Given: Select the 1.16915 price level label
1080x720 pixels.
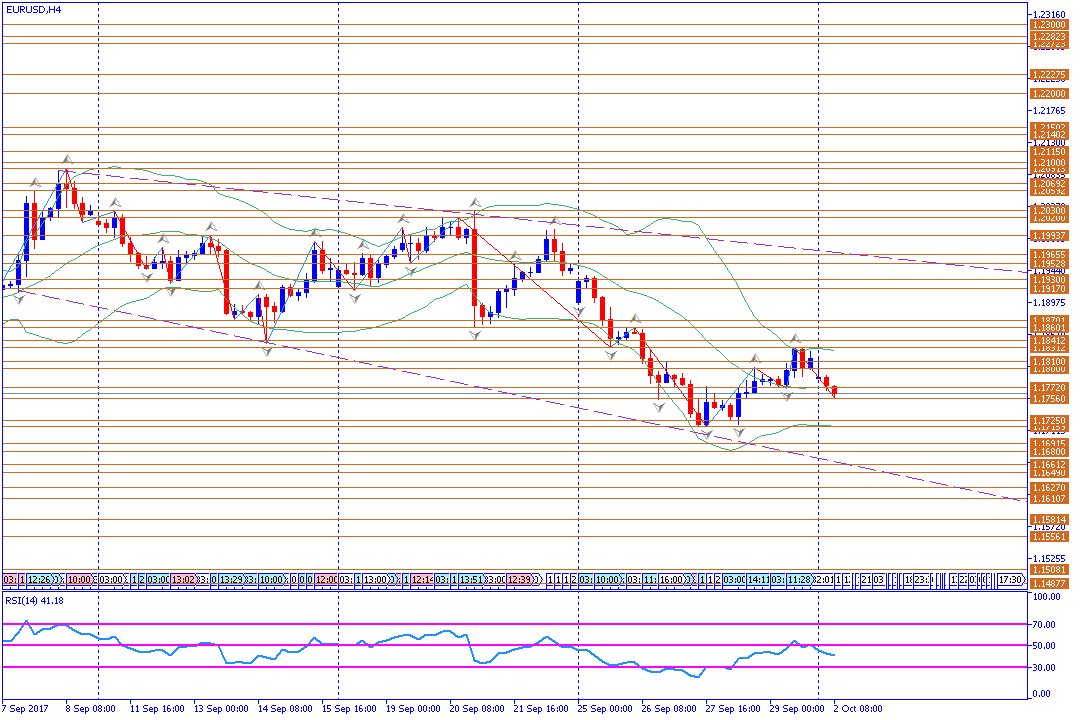Looking at the screenshot, I should pyautogui.click(x=1049, y=444).
